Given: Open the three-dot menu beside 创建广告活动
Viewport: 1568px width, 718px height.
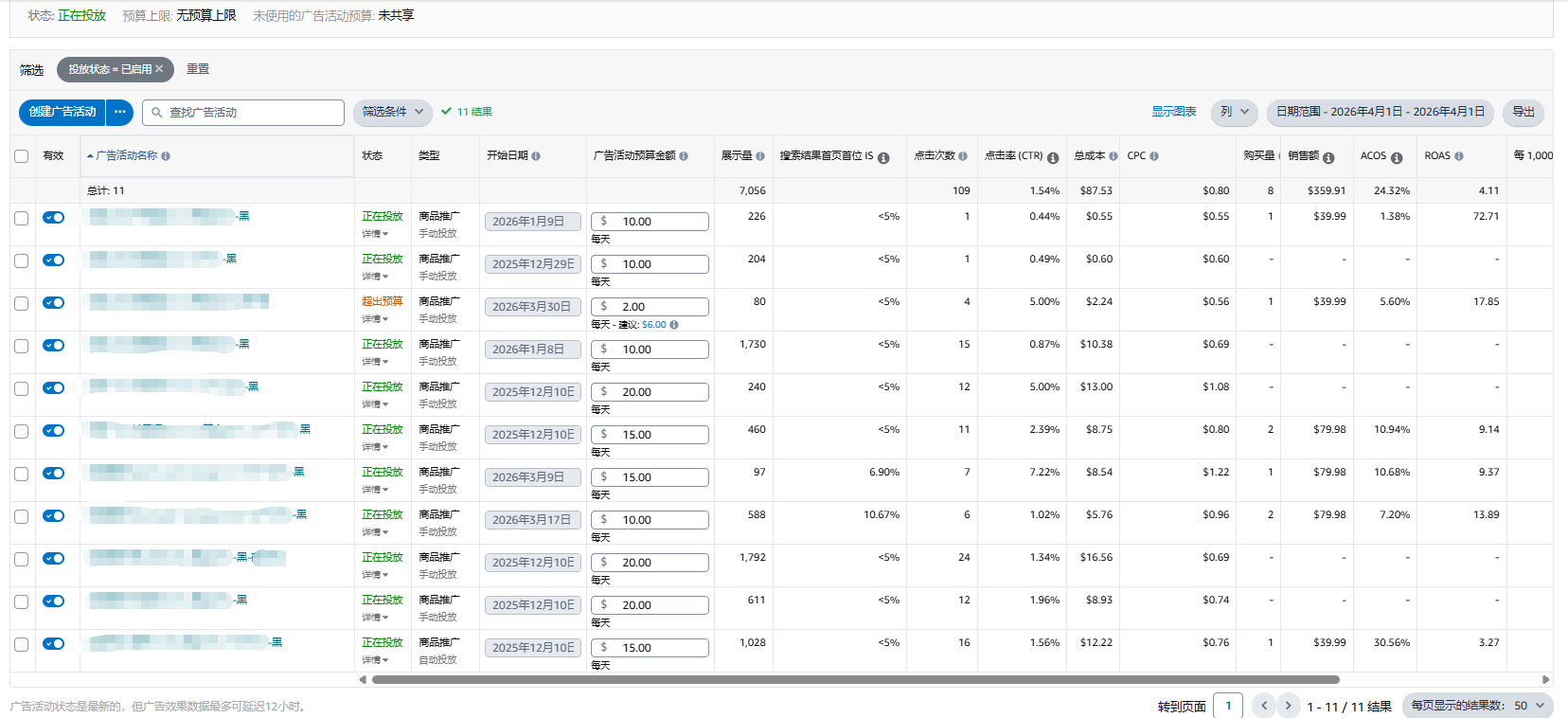Looking at the screenshot, I should 119,112.
